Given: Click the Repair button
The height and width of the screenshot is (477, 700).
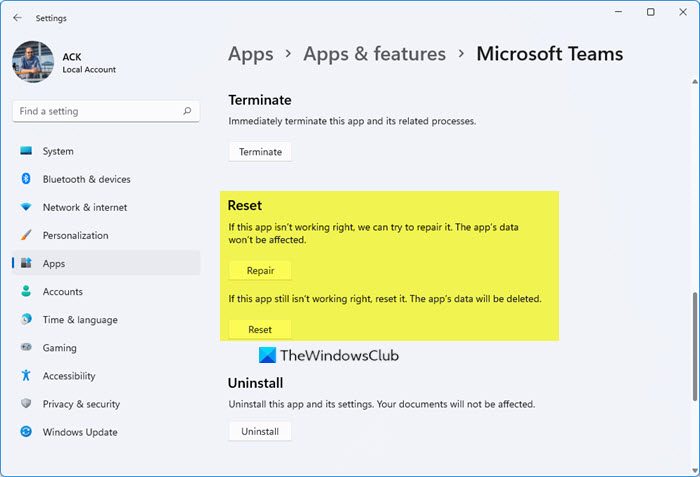Looking at the screenshot, I should (260, 270).
